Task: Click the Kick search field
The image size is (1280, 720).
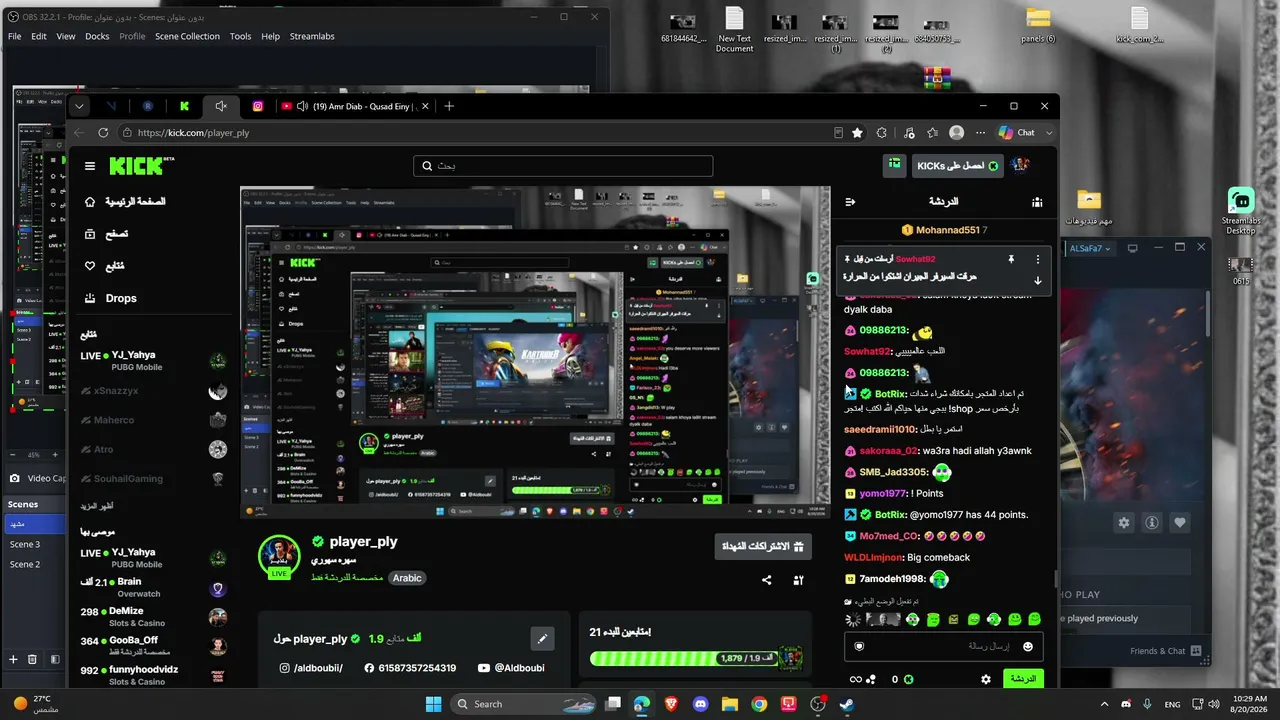Action: coord(563,166)
